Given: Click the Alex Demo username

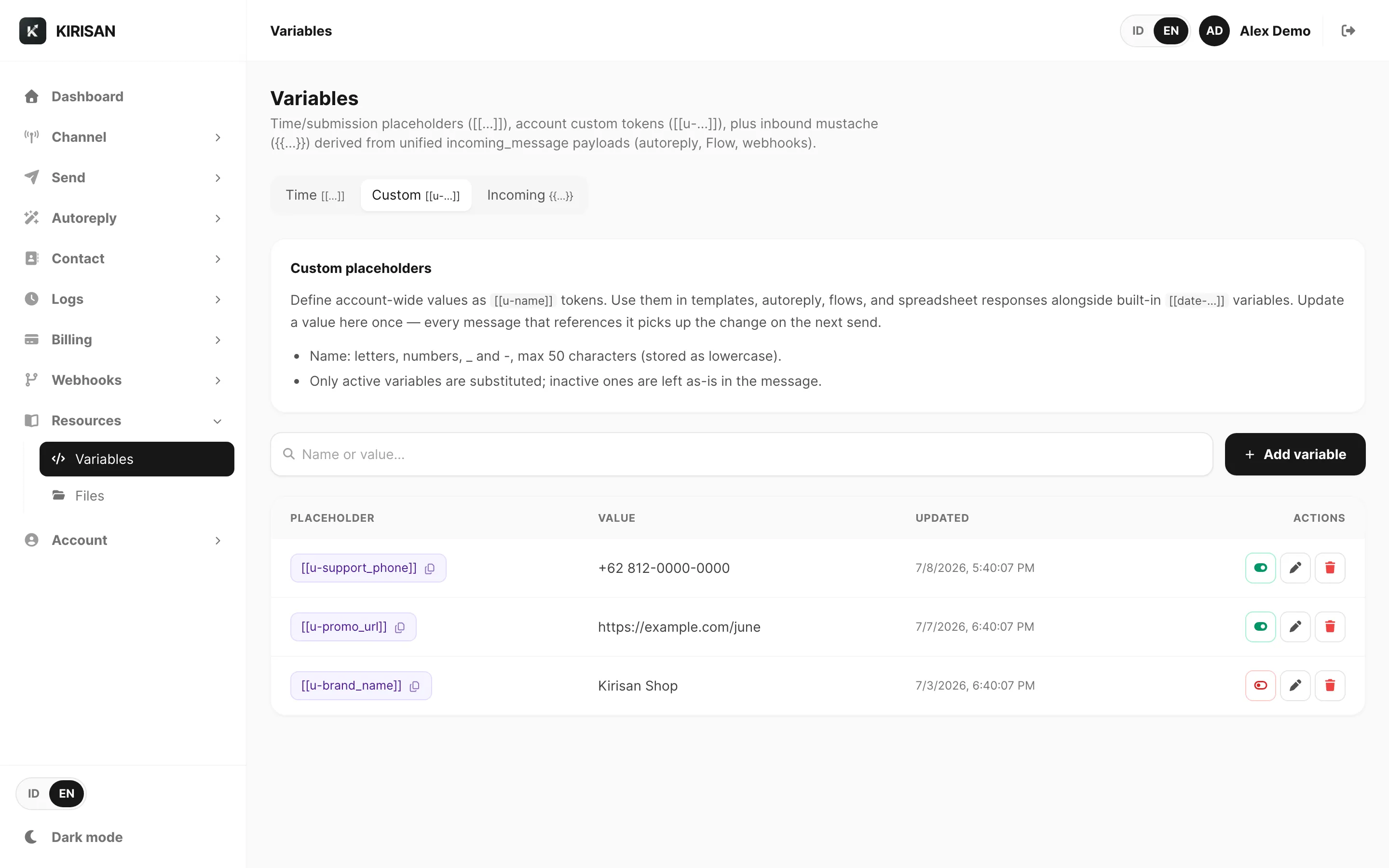Looking at the screenshot, I should (x=1275, y=31).
